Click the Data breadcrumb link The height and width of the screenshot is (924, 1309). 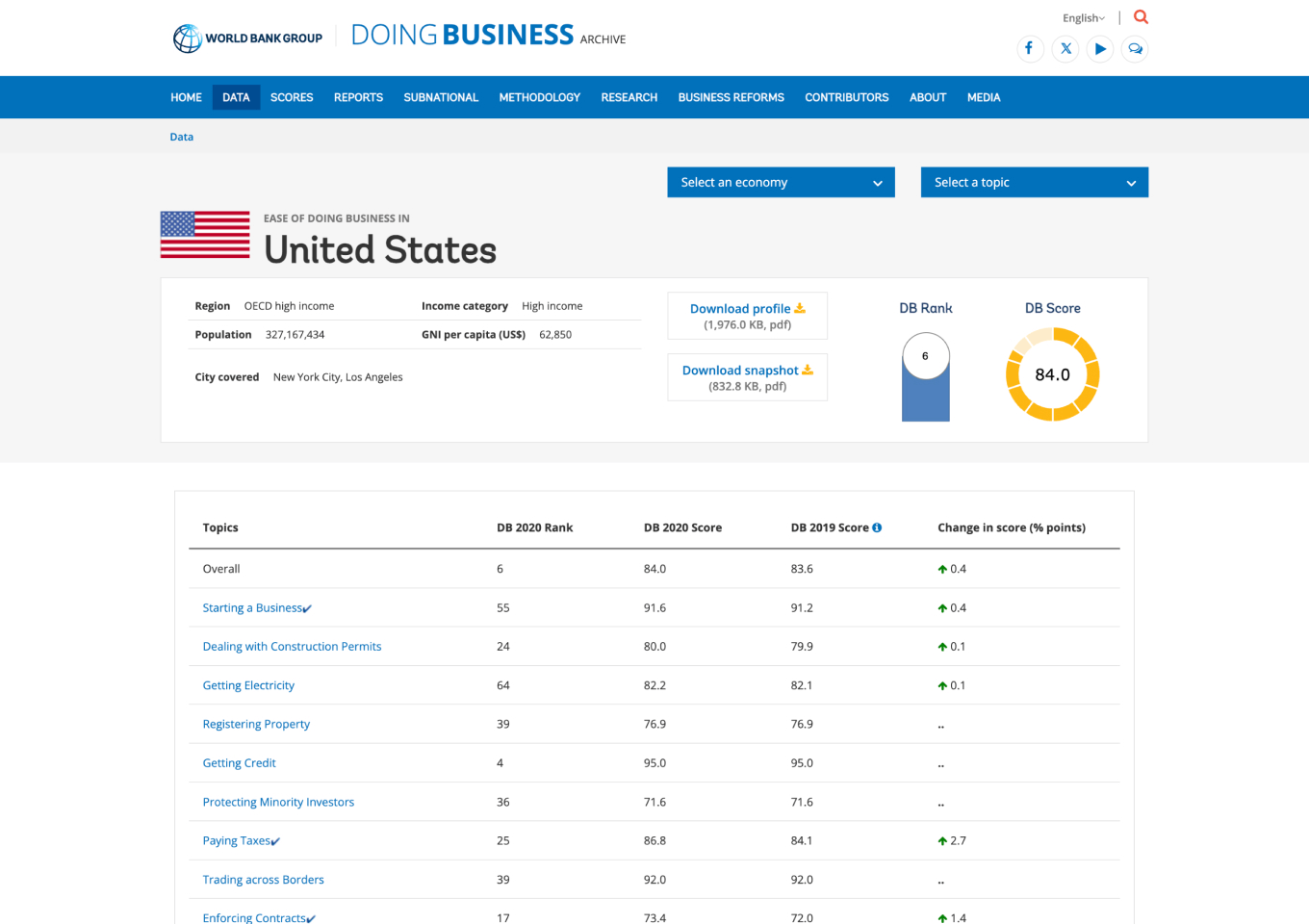tap(182, 137)
